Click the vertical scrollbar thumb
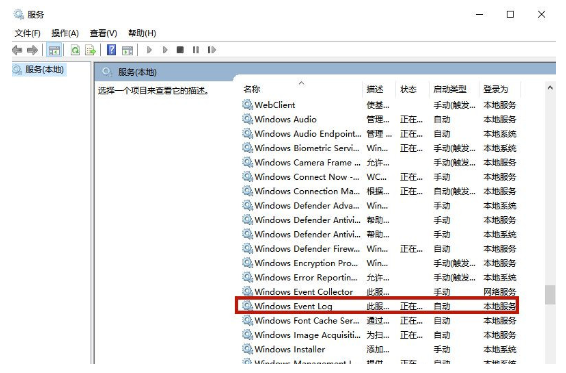Image resolution: width=566 pixels, height=373 pixels. pos(550,295)
